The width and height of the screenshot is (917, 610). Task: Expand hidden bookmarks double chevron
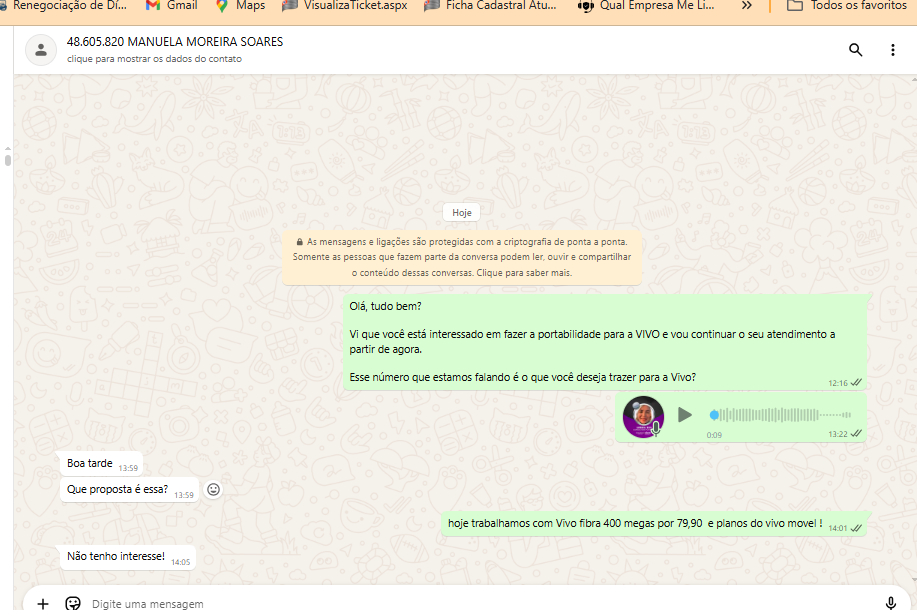746,5
